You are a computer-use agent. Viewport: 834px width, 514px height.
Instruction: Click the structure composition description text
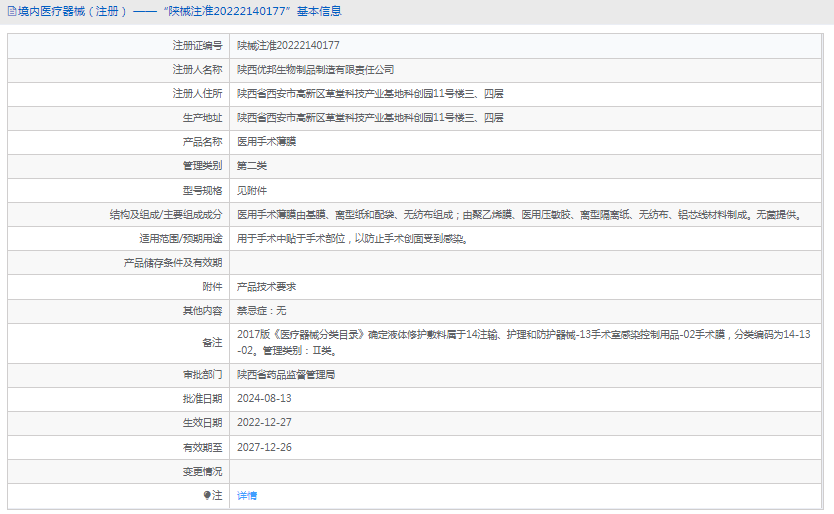(520, 214)
